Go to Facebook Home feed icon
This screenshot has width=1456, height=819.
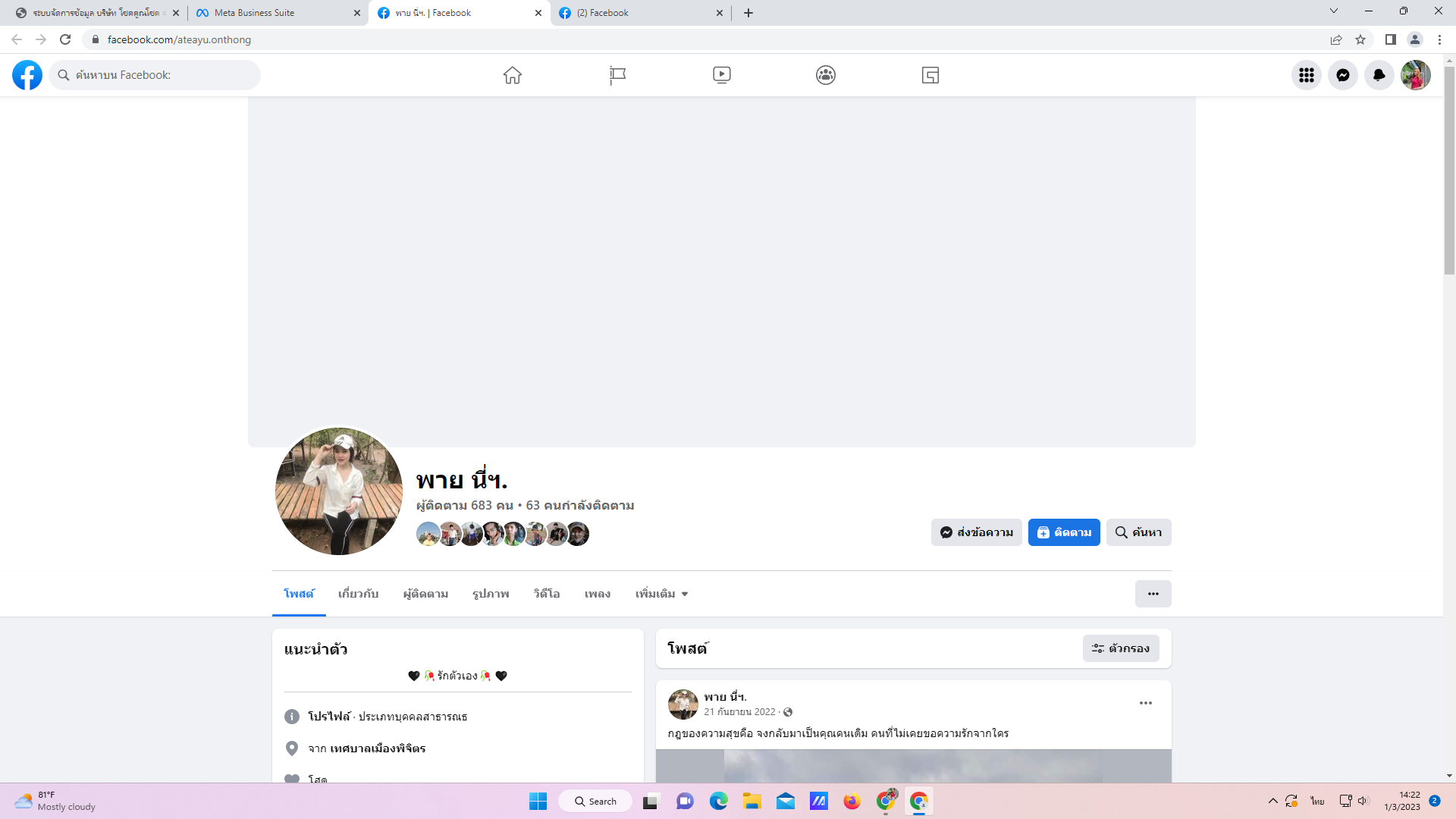513,75
